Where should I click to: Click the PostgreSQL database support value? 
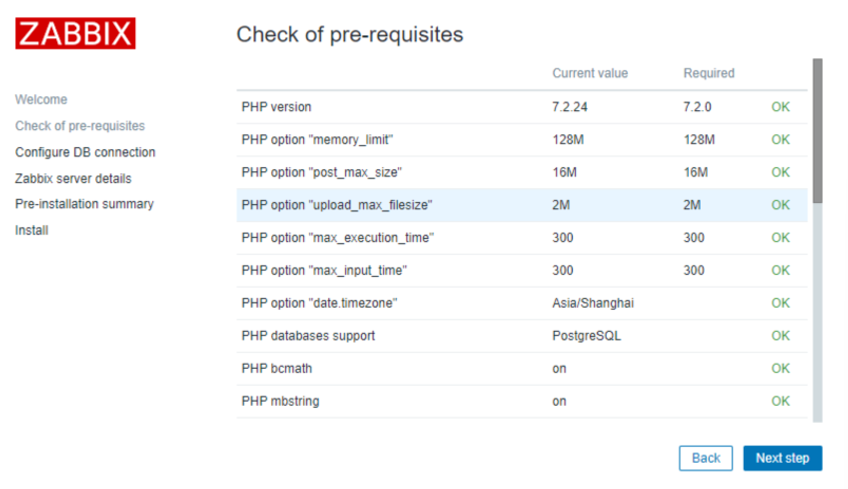click(586, 336)
